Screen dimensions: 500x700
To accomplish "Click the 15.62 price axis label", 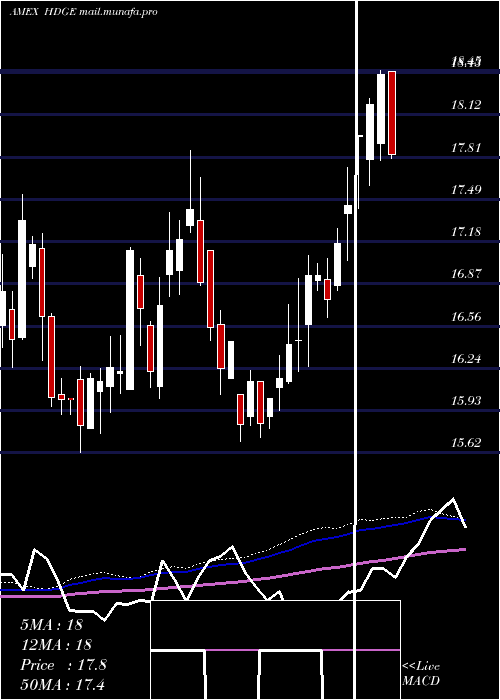I will coord(466,442).
